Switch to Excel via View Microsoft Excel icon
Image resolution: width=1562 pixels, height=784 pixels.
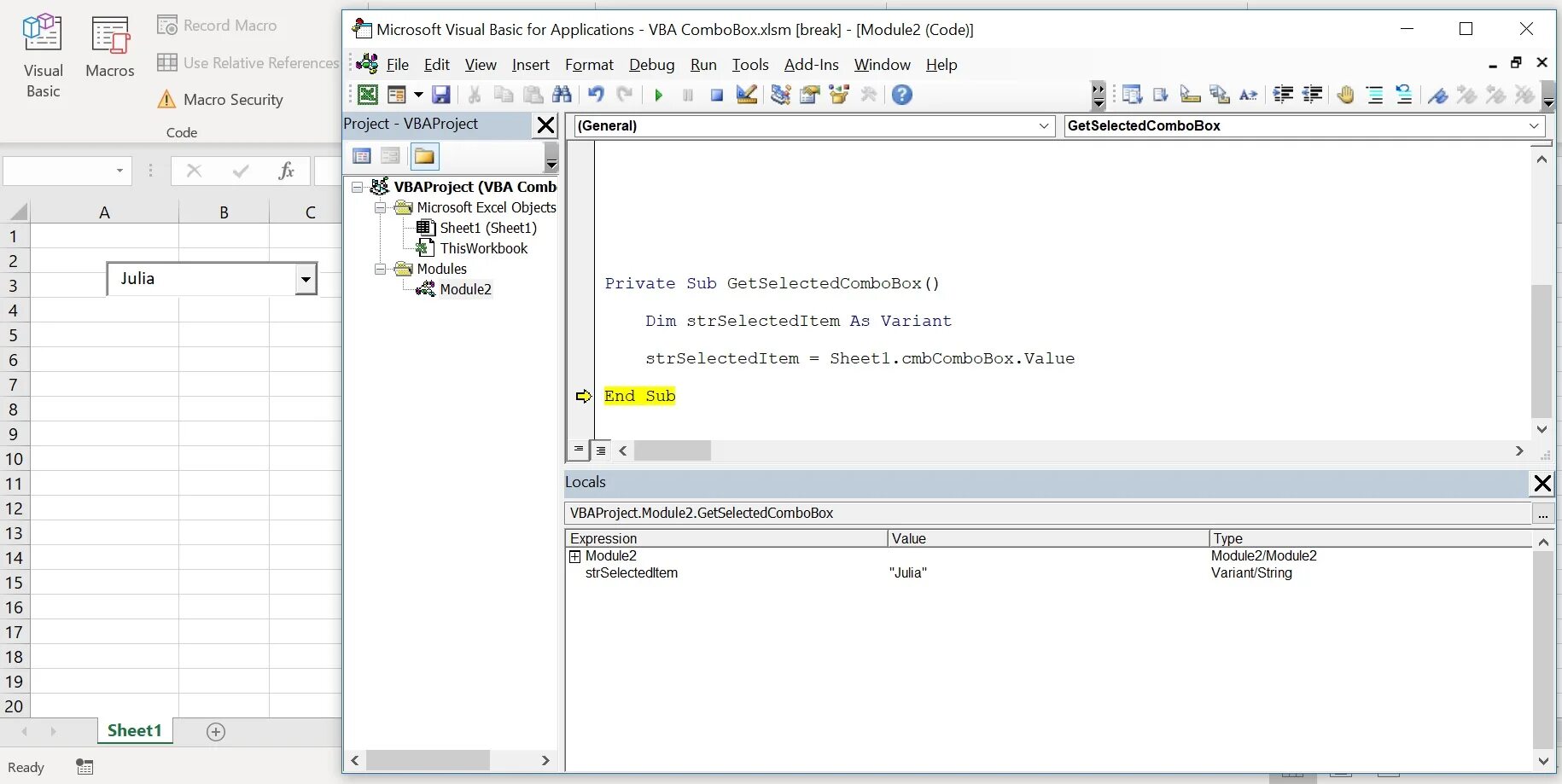tap(368, 95)
